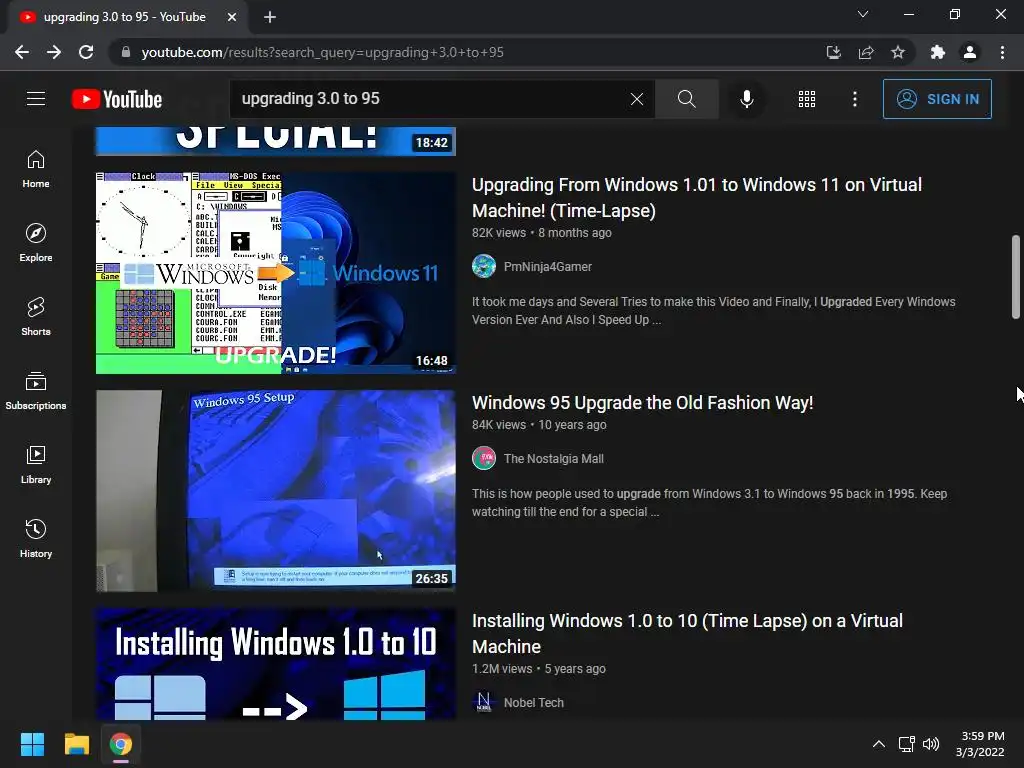This screenshot has height=768, width=1024.
Task: Open the Nobel Tech channel link
Action: [x=534, y=703]
